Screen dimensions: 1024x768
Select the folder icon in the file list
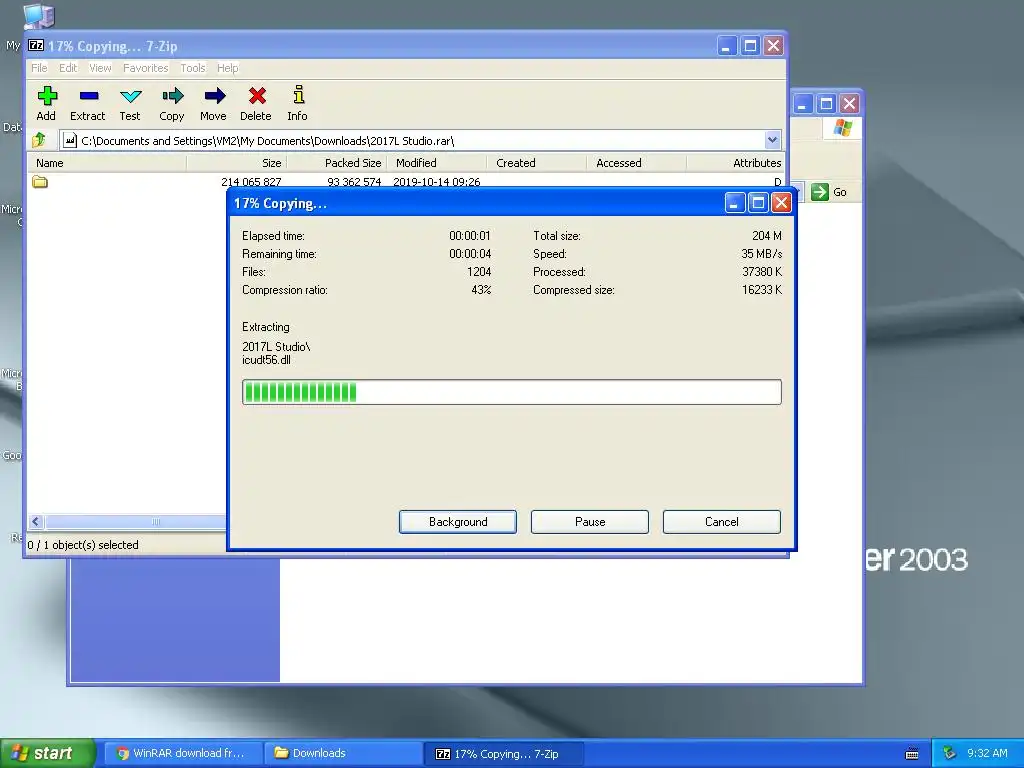pyautogui.click(x=40, y=182)
